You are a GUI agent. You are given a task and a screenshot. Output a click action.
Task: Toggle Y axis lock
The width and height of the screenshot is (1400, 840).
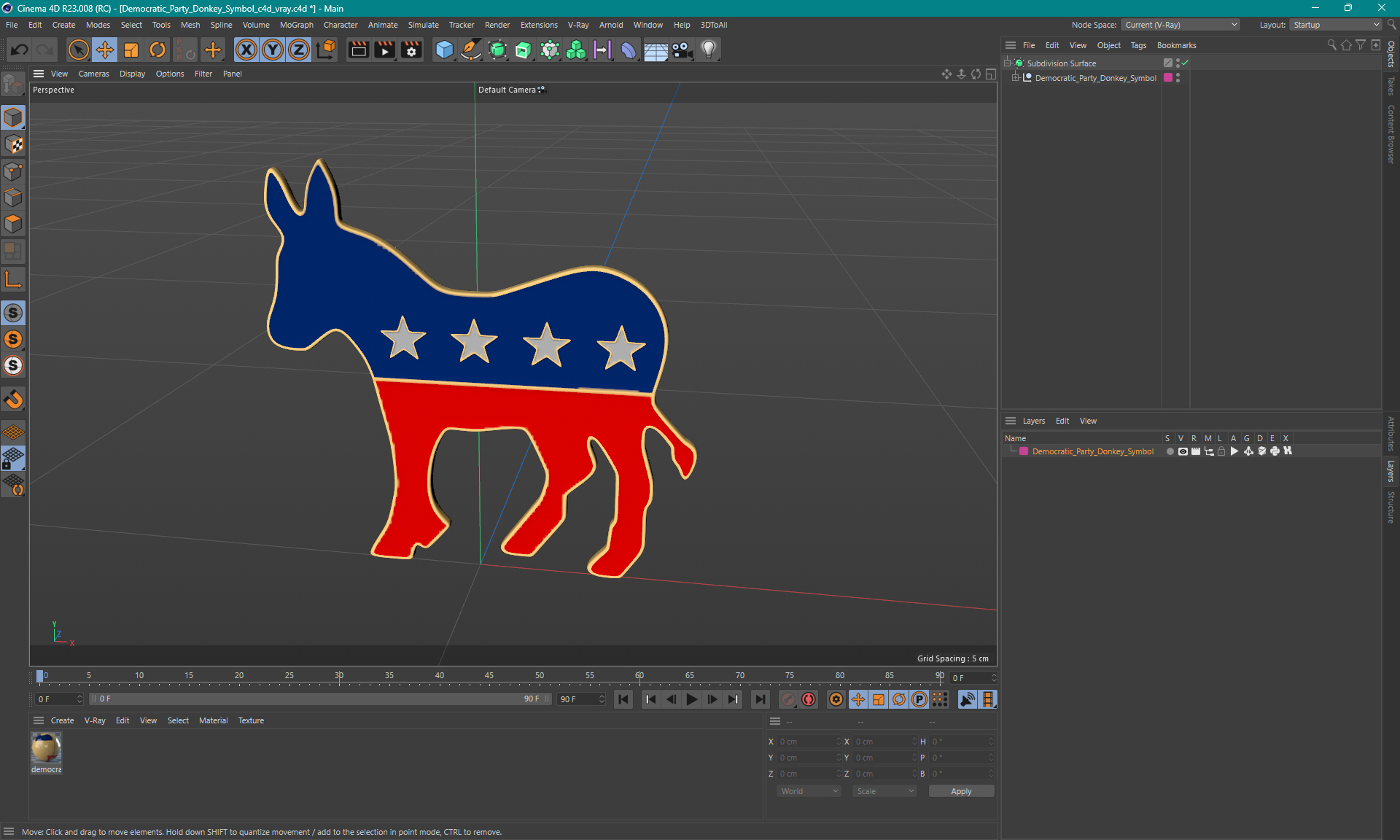273,50
